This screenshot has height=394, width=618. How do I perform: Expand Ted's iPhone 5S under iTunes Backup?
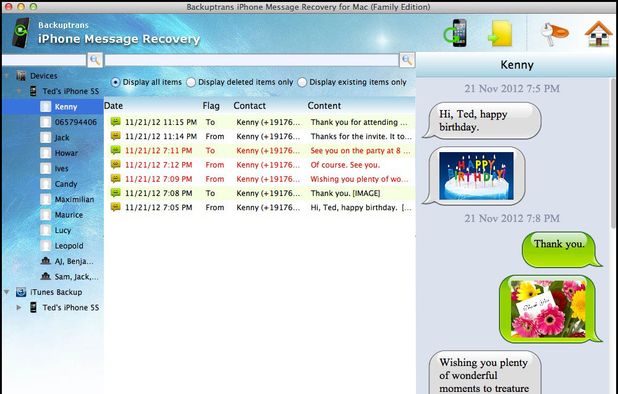tap(19, 307)
